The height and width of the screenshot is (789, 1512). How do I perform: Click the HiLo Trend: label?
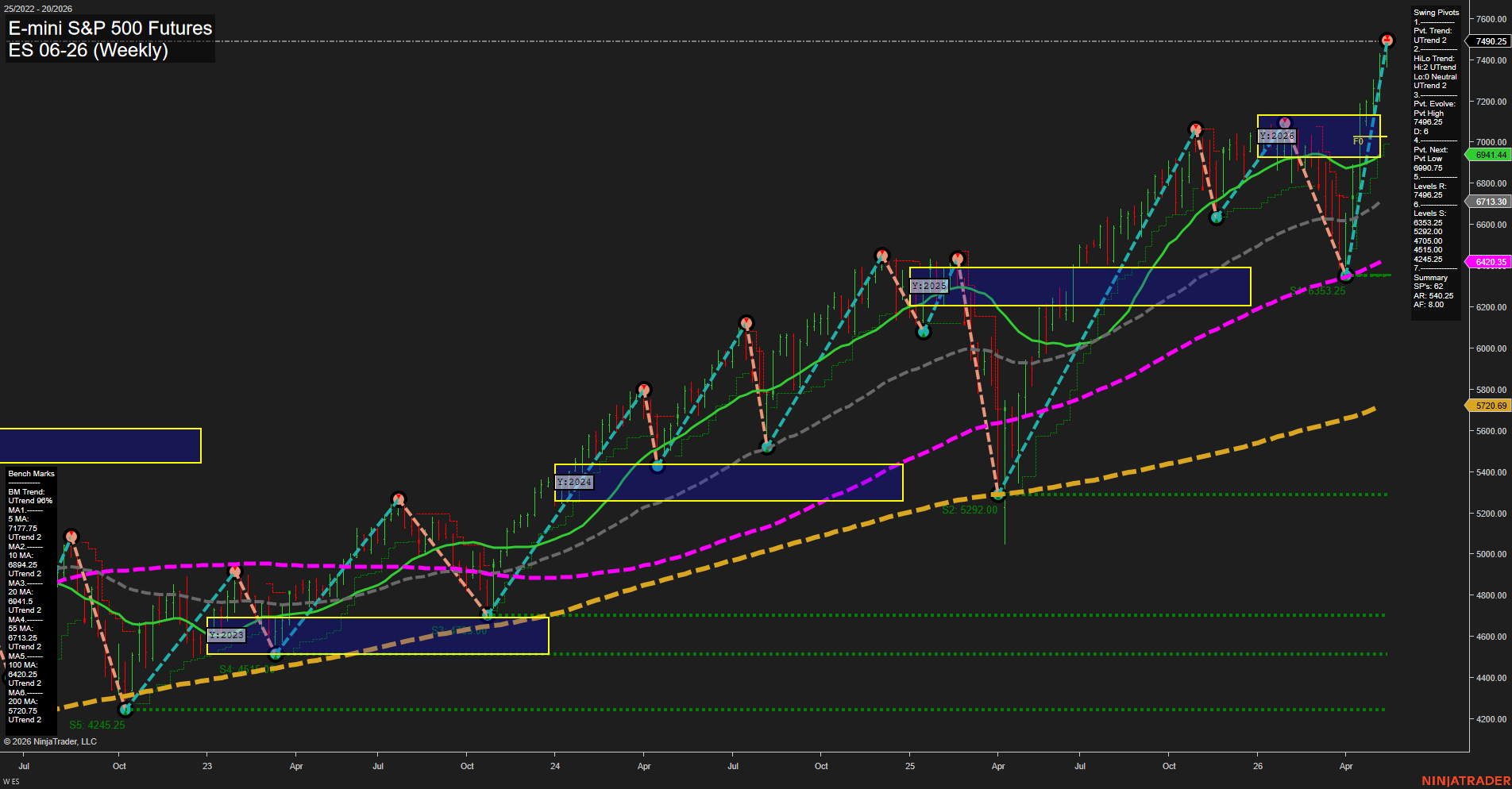coord(1434,59)
